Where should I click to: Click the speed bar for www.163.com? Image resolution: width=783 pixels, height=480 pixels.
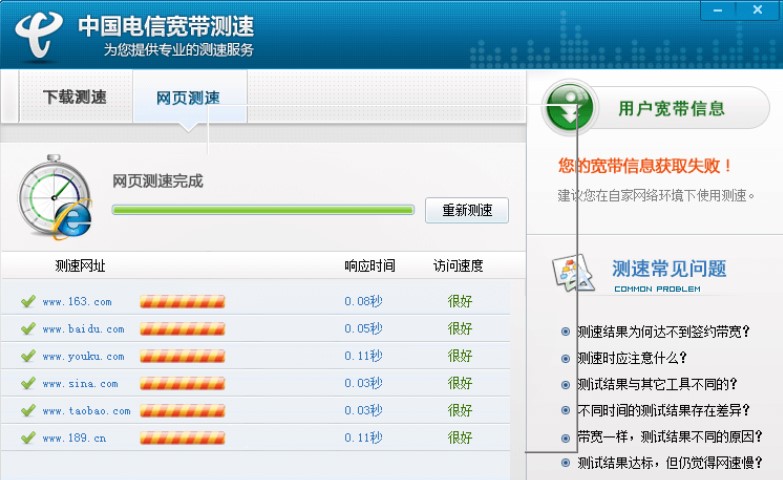182,302
